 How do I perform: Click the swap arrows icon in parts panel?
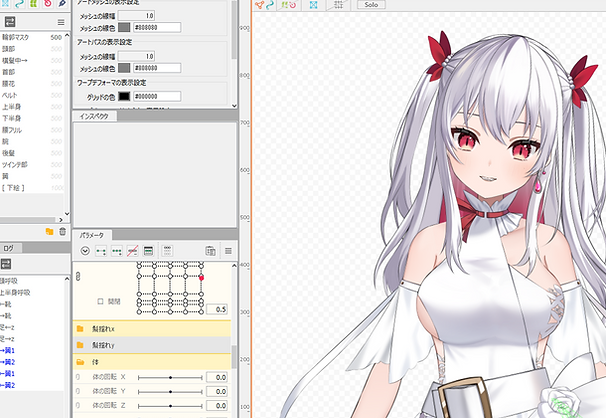click(x=10, y=22)
